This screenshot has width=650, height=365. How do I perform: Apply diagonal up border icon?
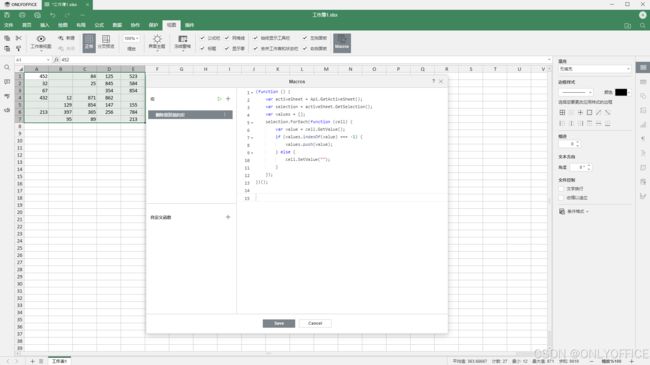[599, 112]
